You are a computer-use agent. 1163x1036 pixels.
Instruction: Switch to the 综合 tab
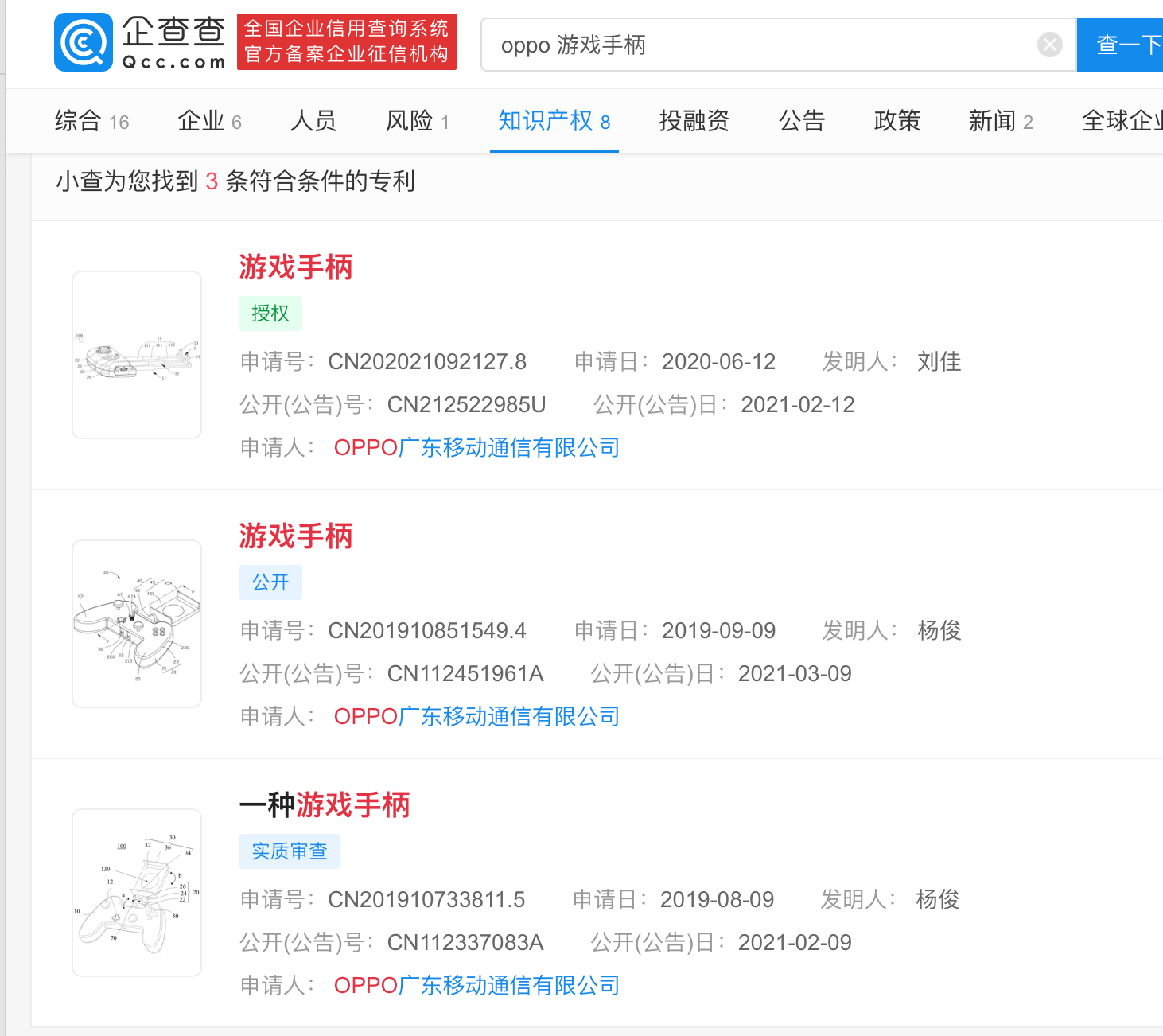[x=91, y=121]
